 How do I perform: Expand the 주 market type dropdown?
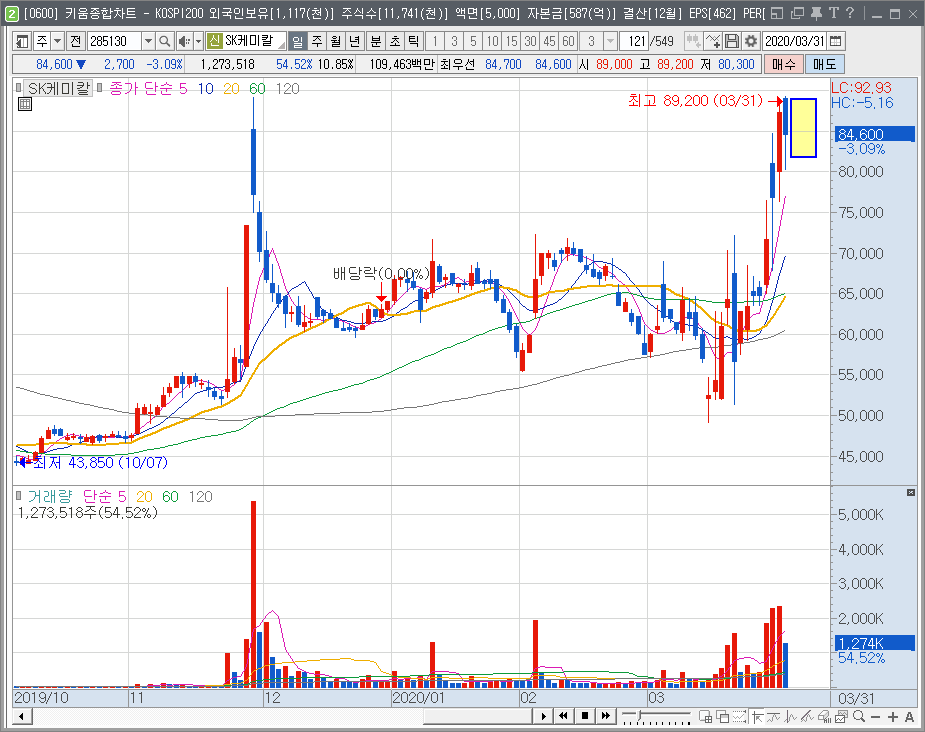tap(57, 41)
